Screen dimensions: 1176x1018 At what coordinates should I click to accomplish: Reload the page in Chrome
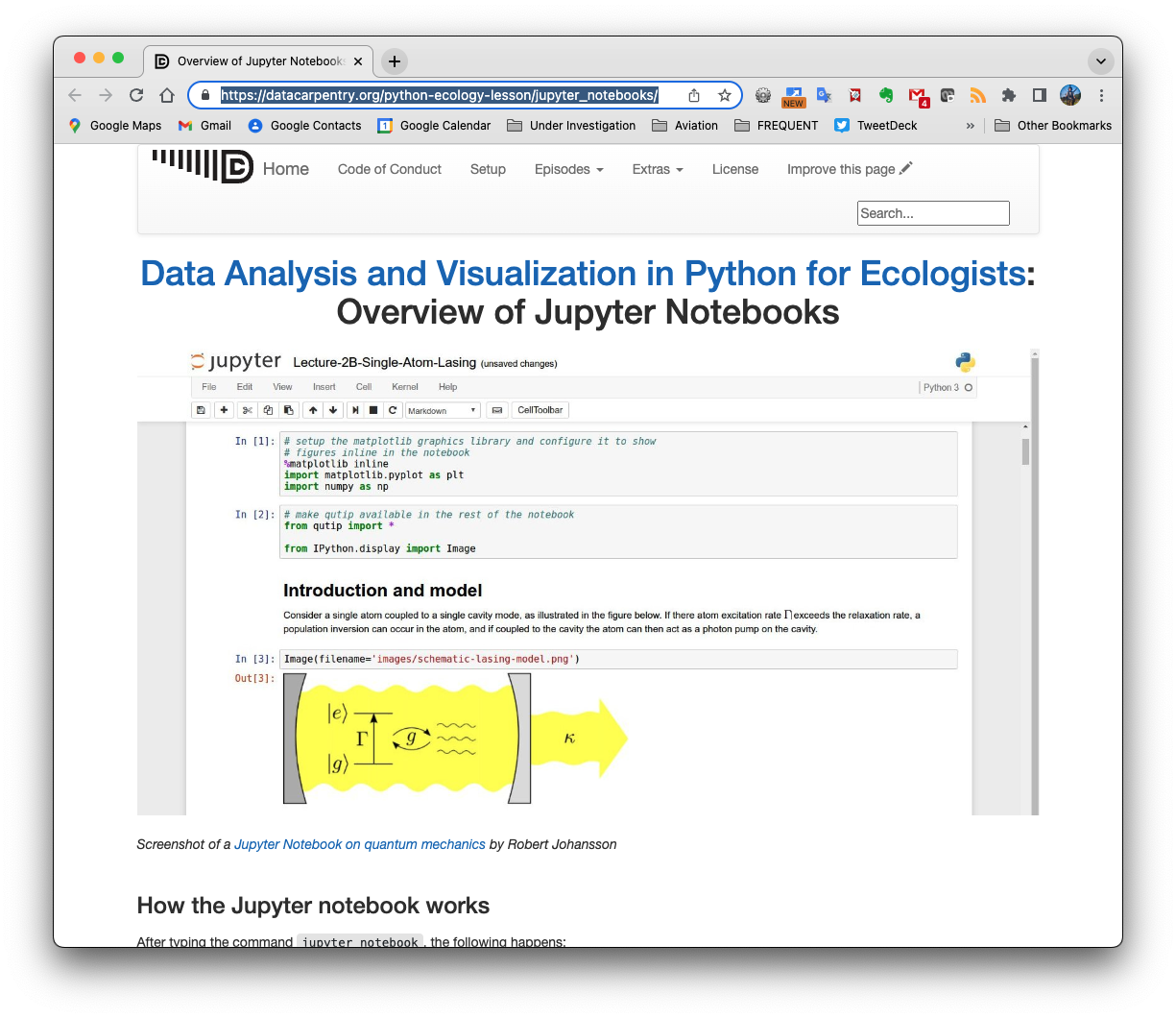coord(136,95)
